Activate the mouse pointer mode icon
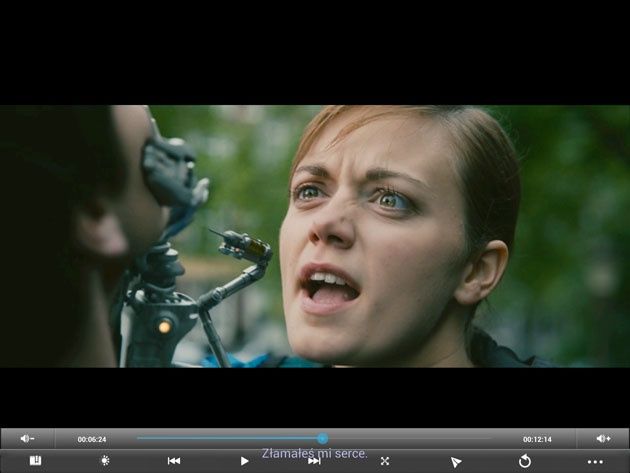This screenshot has width=630, height=473. click(455, 462)
